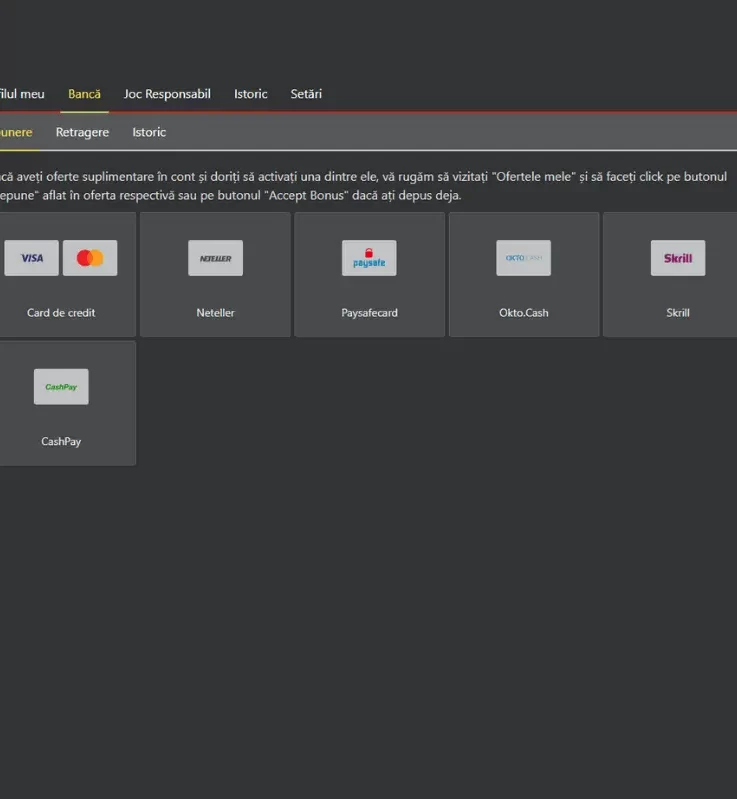Screen dimensions: 737x799
Task: Click the CashPay text label
Action: click(x=61, y=442)
